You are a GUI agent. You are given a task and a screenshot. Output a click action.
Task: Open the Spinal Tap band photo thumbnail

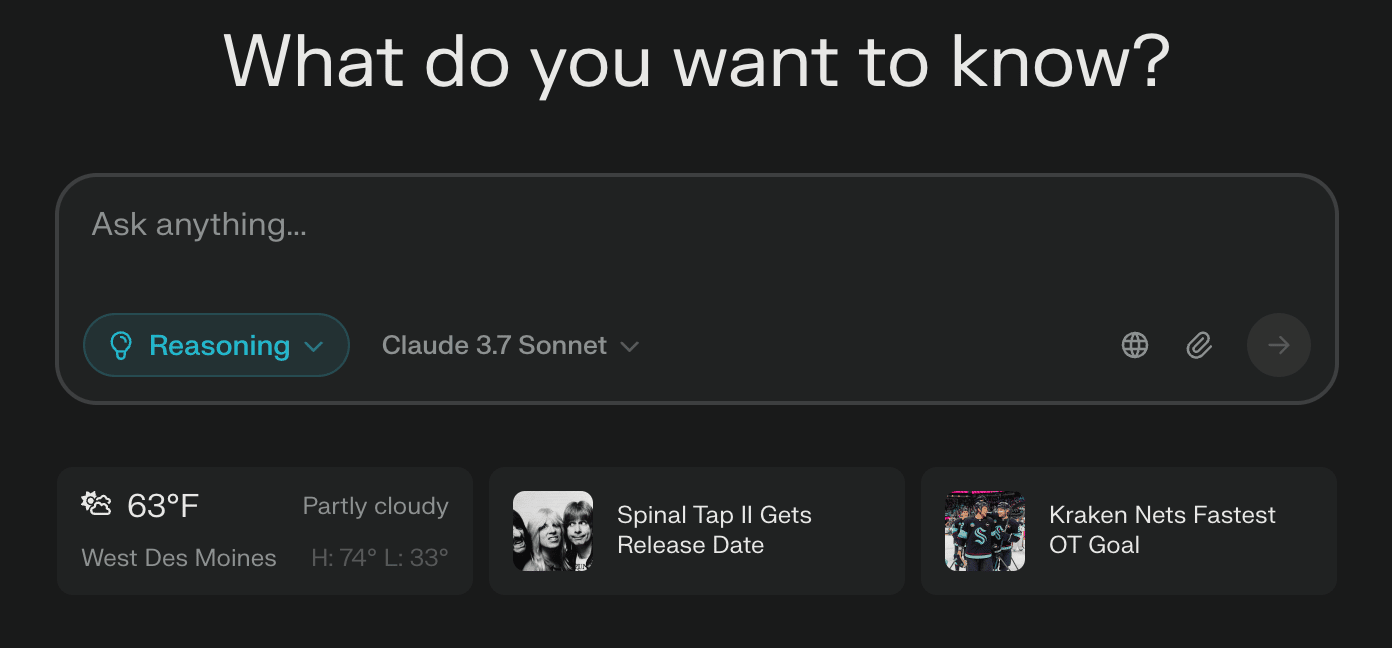pos(553,531)
